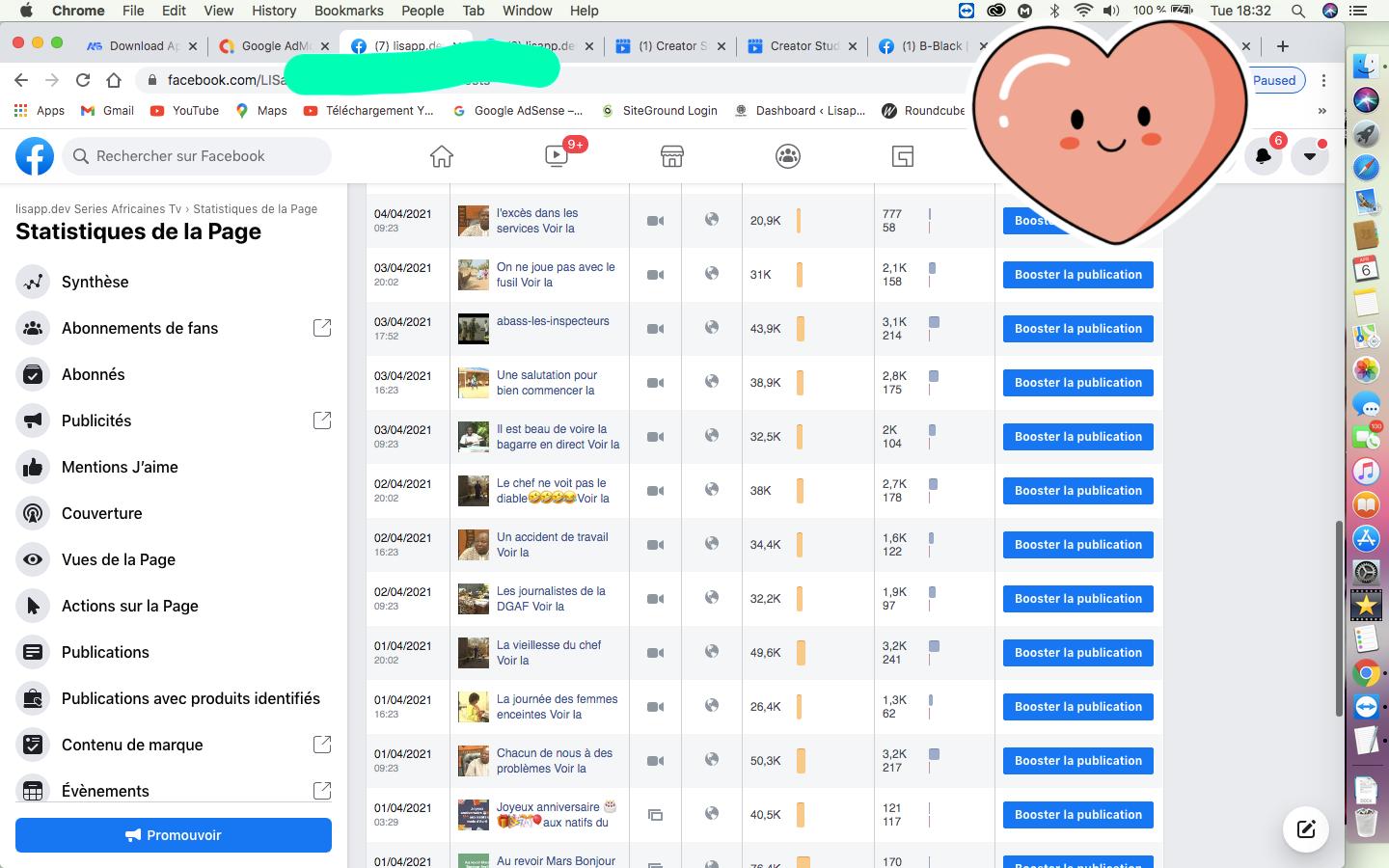Viewport: 1389px width, 868px height.
Task: Open Spotlight search in menu bar
Action: coord(1298,11)
